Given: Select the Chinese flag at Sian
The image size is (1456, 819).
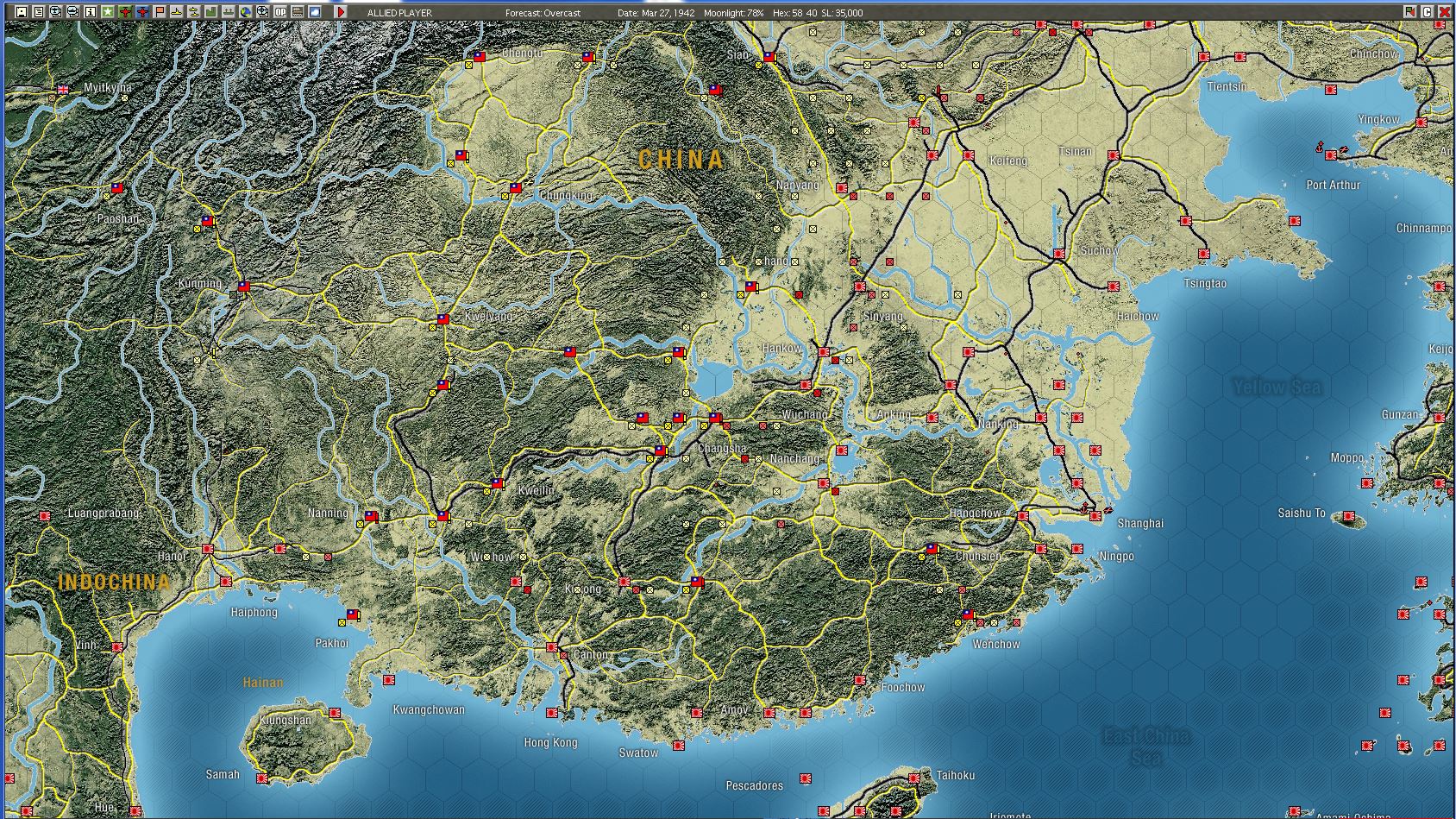Looking at the screenshot, I should coord(769,57).
